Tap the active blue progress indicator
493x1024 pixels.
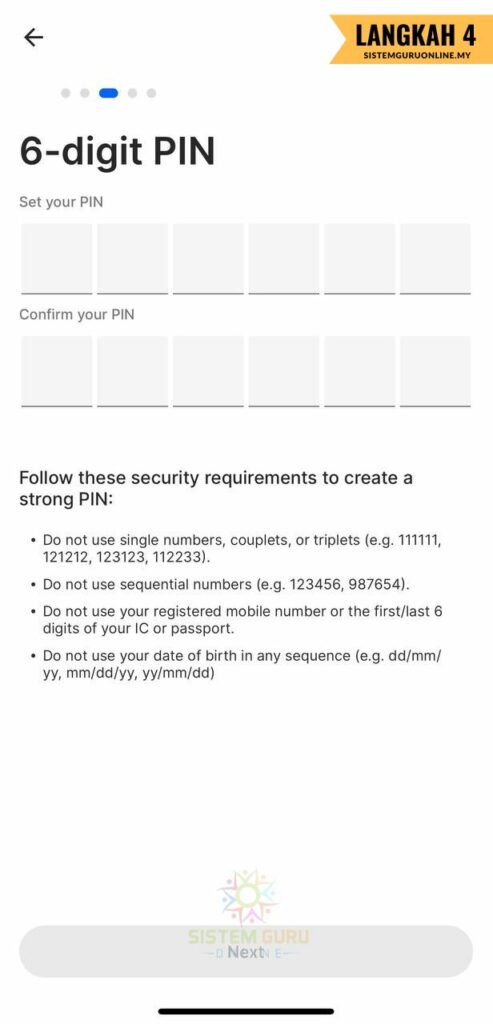pos(108,93)
